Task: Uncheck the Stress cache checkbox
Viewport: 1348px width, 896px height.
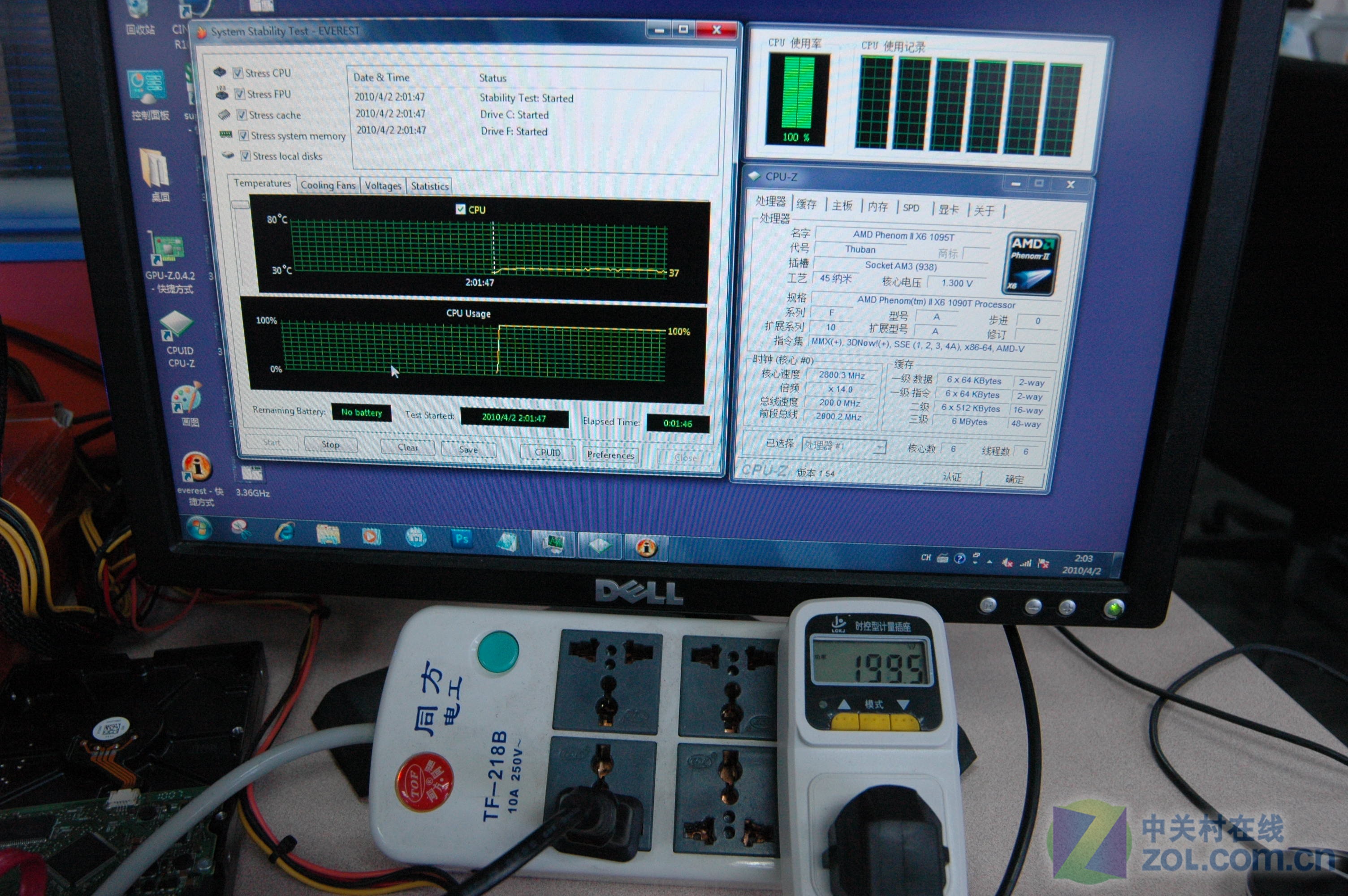Action: [242, 115]
